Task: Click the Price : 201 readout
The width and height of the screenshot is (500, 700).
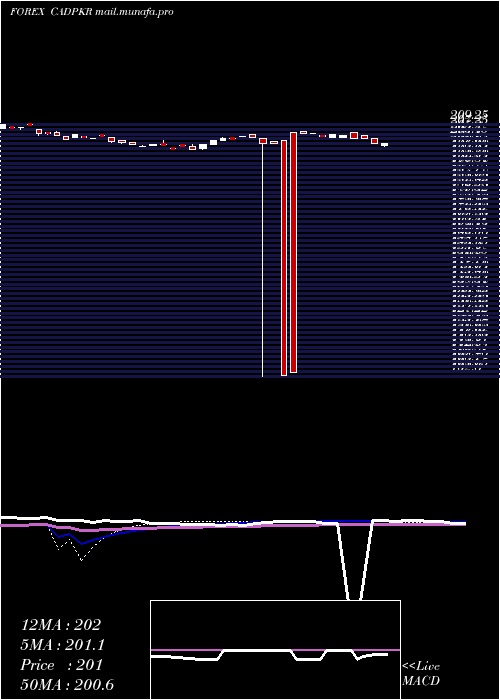Action: pos(62,665)
